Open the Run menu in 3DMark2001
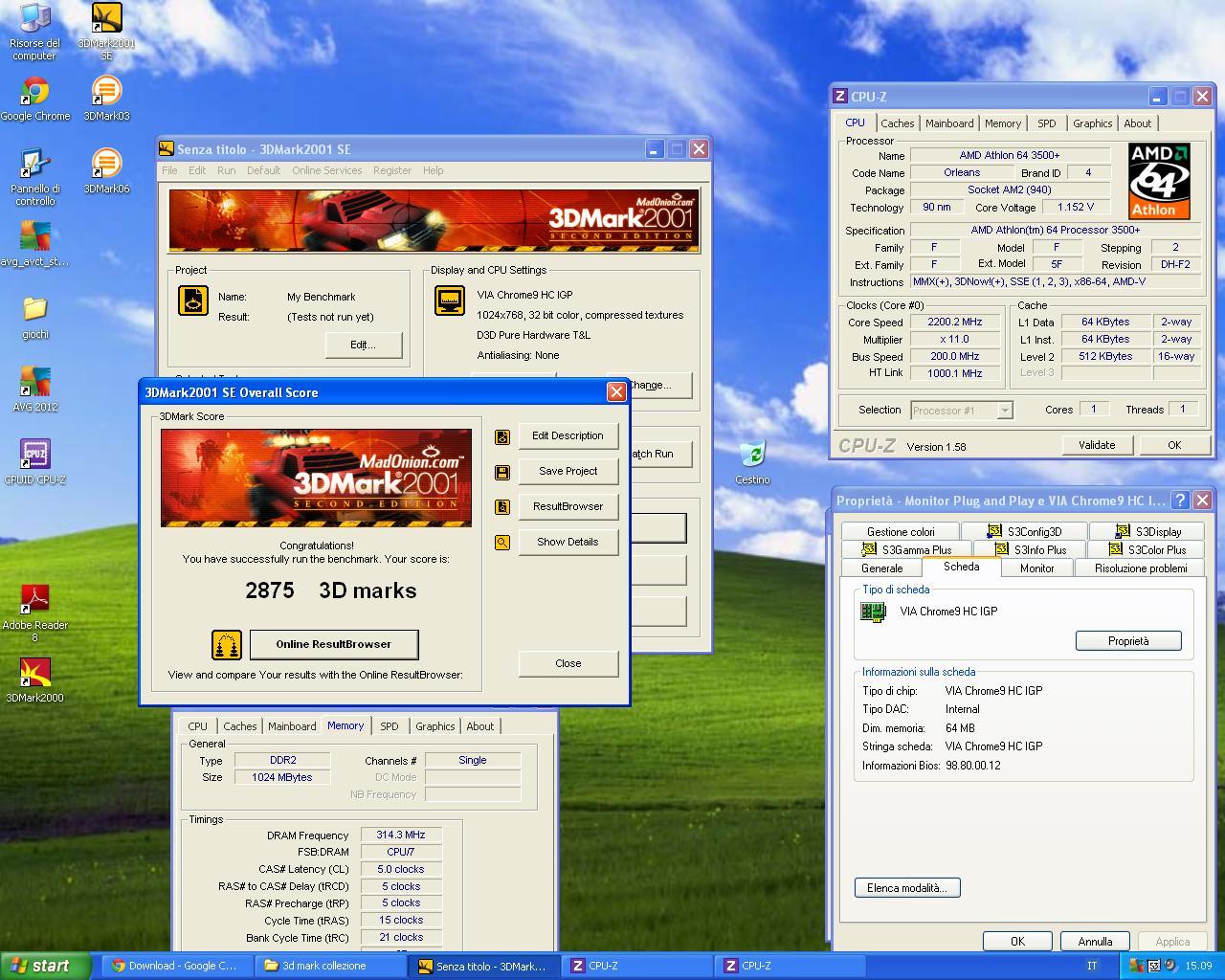1225x980 pixels. 226,170
